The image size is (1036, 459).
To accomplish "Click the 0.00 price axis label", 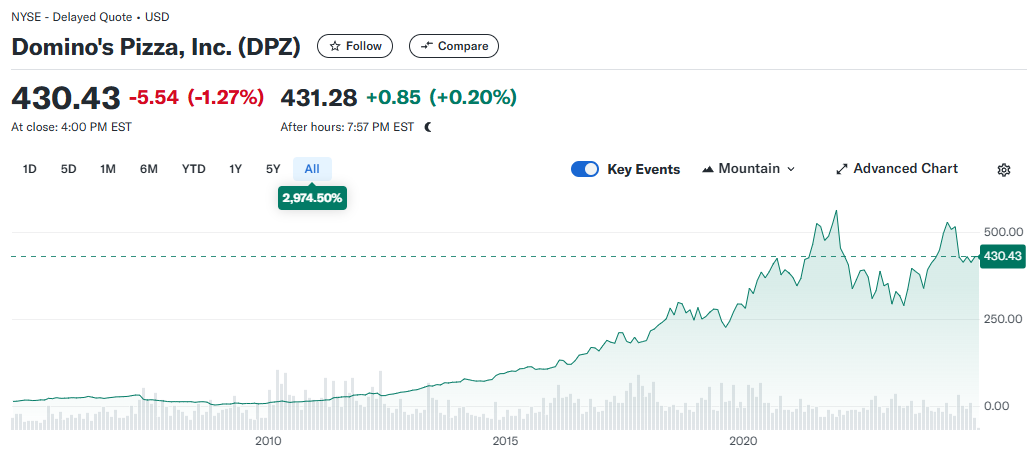I will coord(996,406).
